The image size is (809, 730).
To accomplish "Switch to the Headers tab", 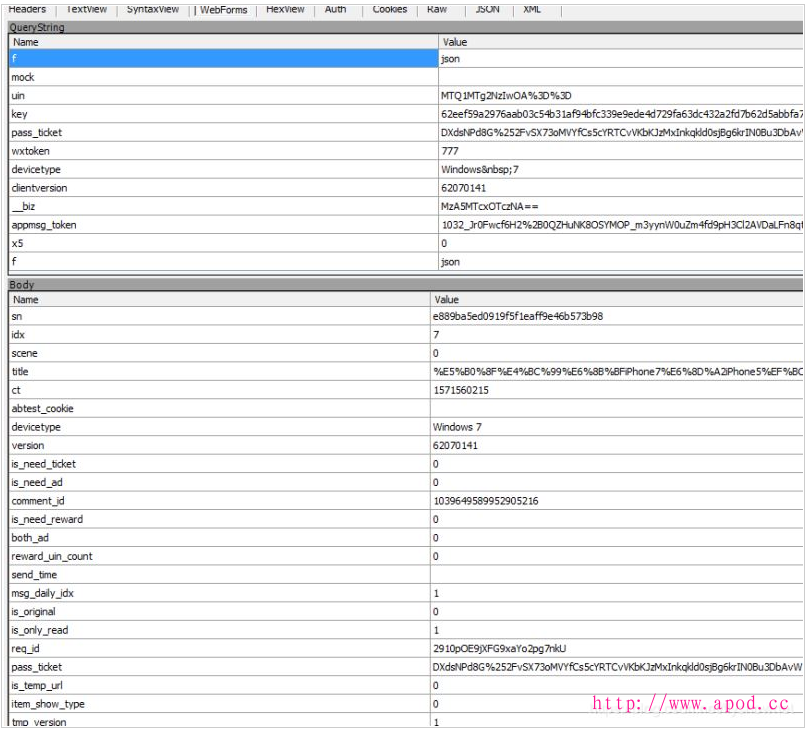I will (x=27, y=9).
